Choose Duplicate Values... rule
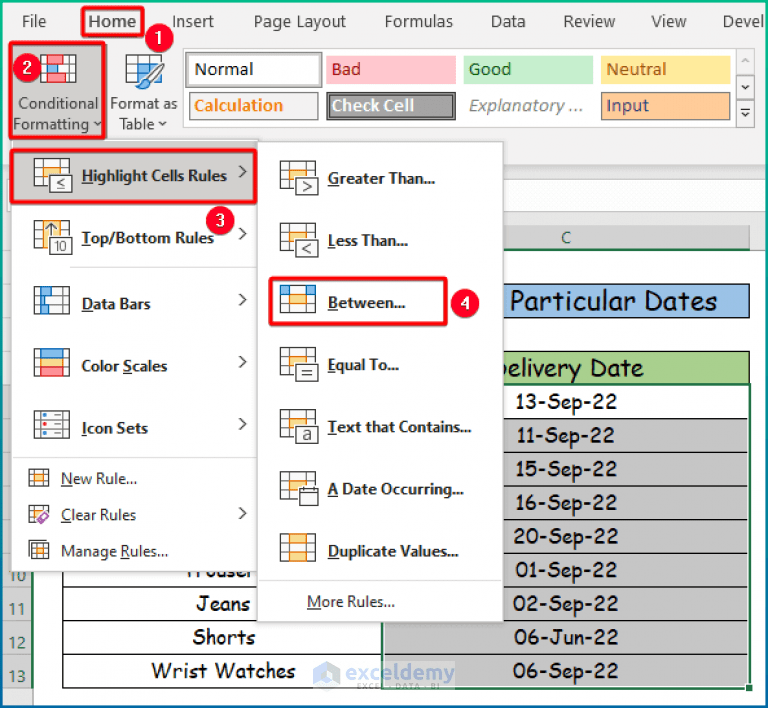Viewport: 768px width, 708px height. coord(381,551)
